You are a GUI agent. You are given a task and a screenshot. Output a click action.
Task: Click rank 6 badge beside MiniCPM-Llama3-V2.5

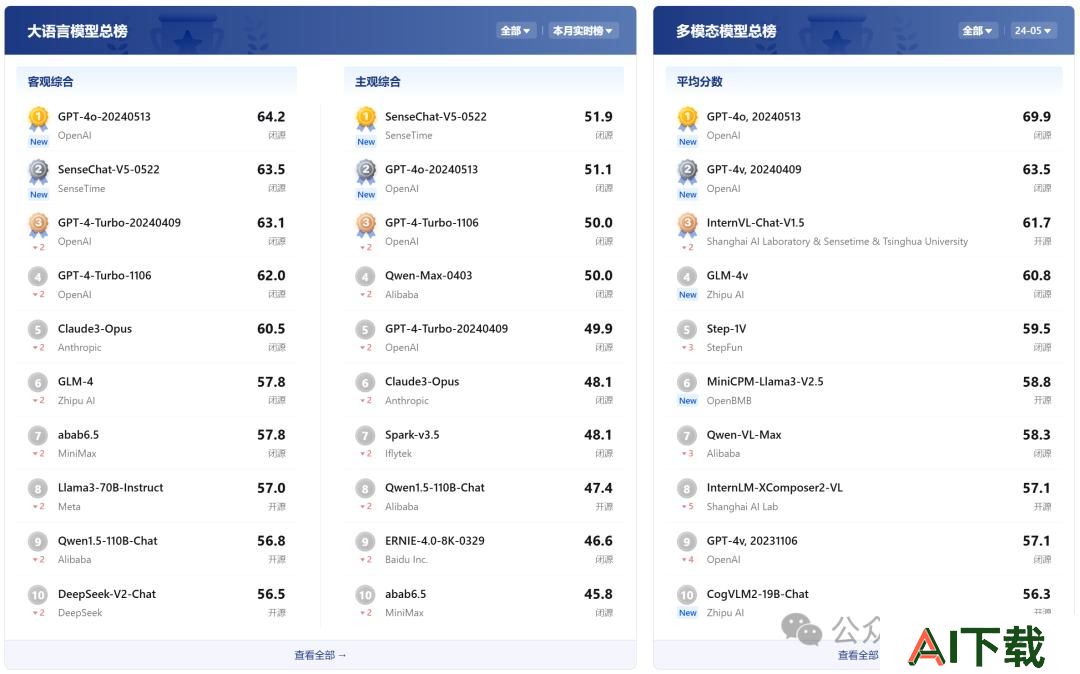coord(687,383)
